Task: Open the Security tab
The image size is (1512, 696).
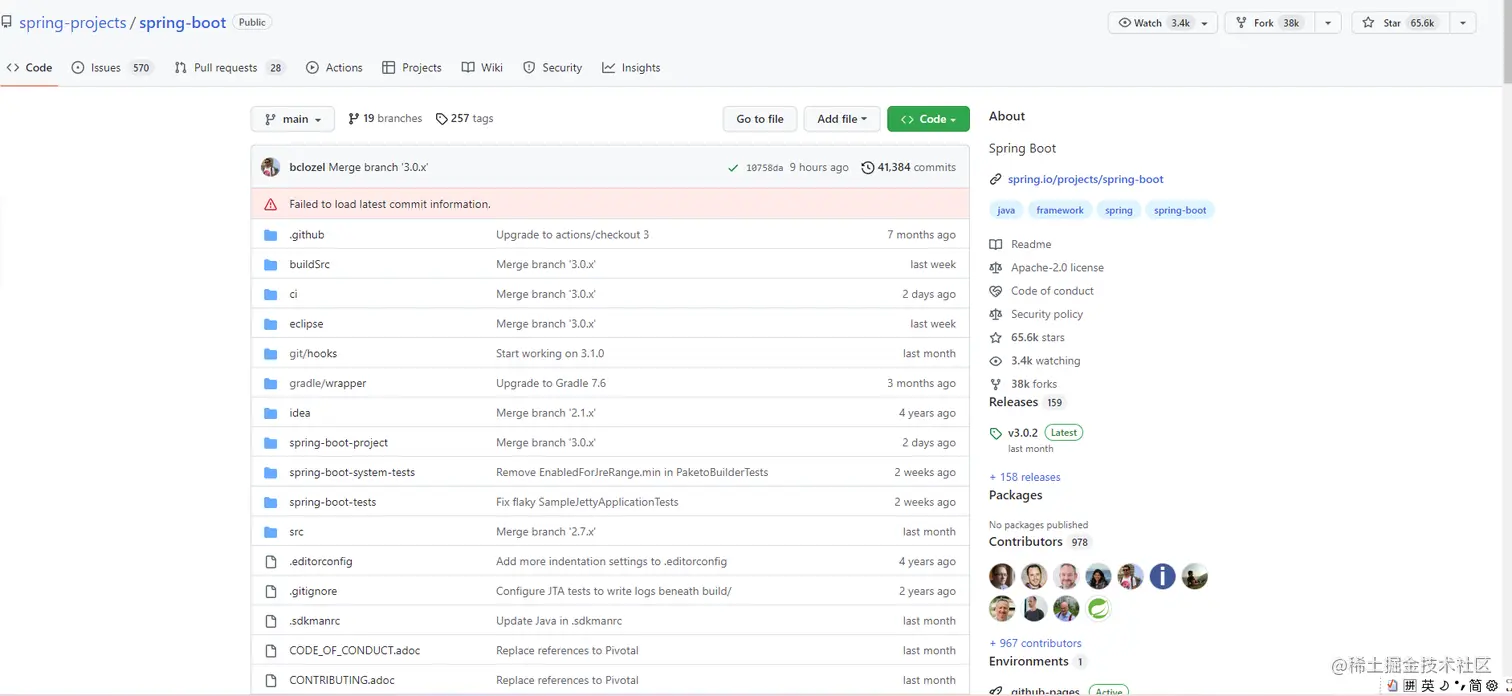Action: pyautogui.click(x=552, y=68)
